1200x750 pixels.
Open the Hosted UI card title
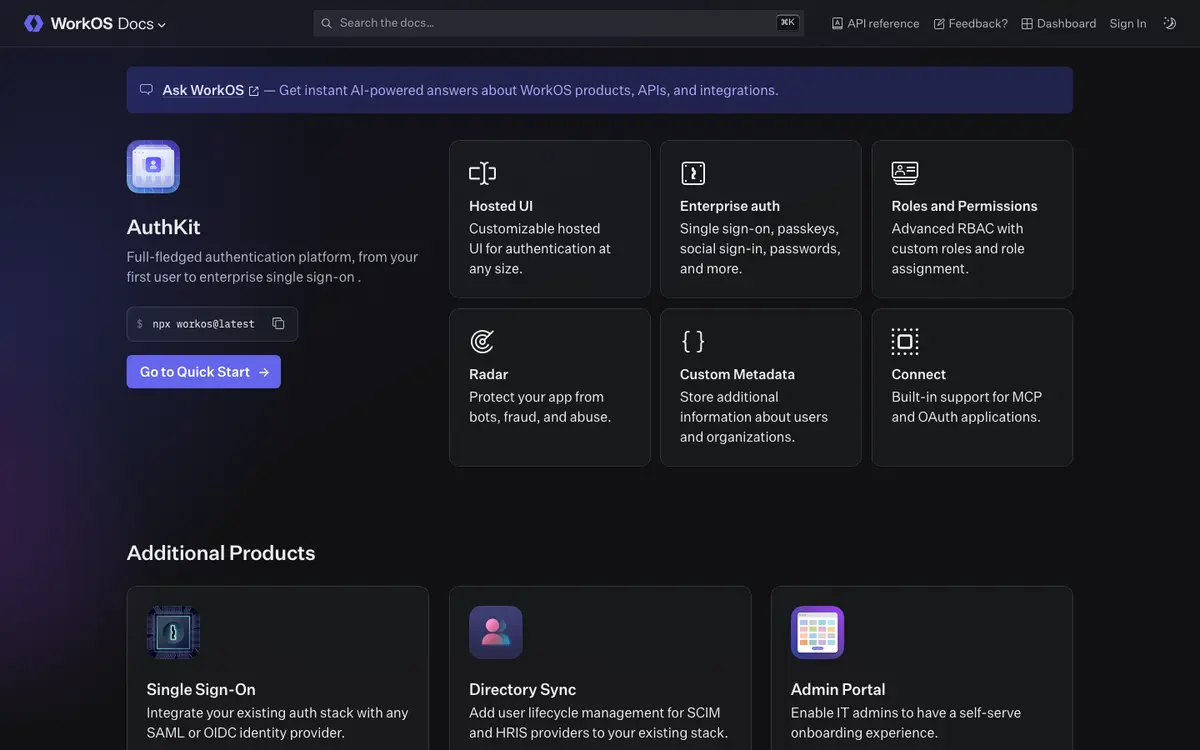[x=501, y=206]
